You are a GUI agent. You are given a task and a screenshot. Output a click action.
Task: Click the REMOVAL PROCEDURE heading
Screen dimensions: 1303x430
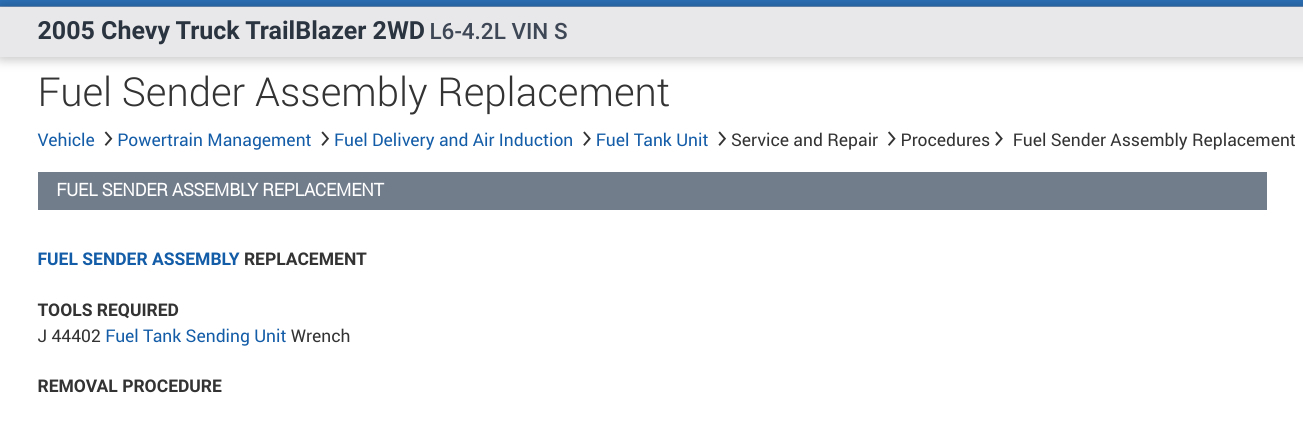(130, 386)
